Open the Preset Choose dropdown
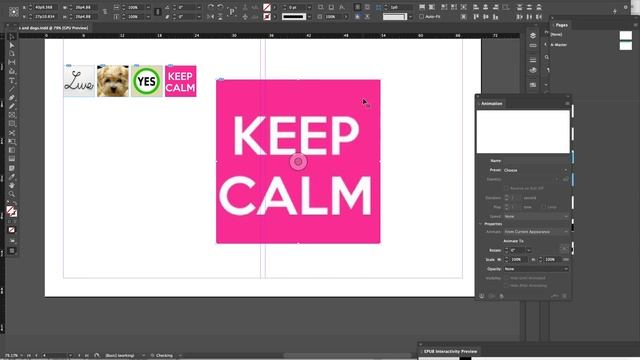 tap(535, 170)
